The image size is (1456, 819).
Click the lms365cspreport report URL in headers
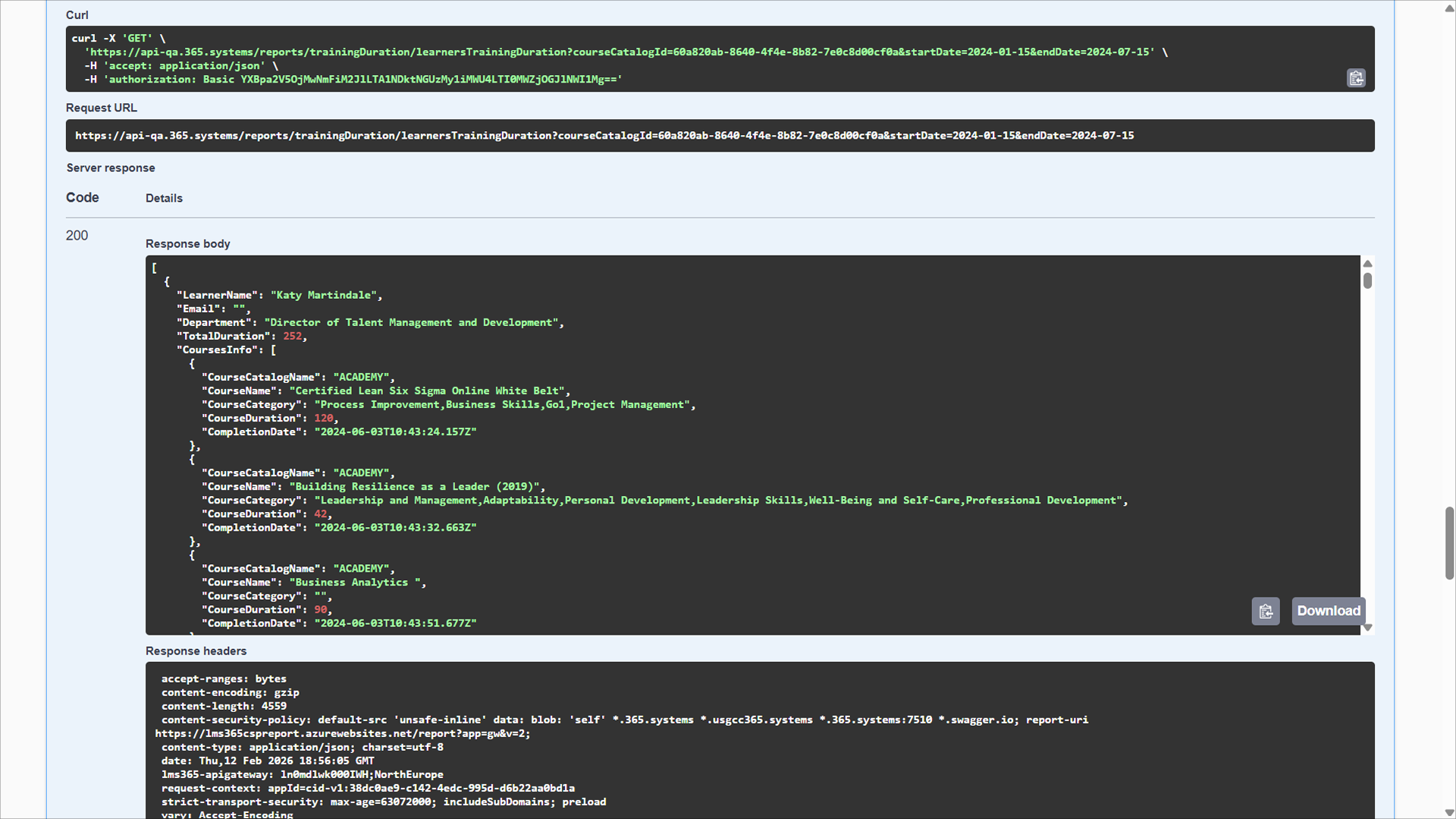[341, 734]
